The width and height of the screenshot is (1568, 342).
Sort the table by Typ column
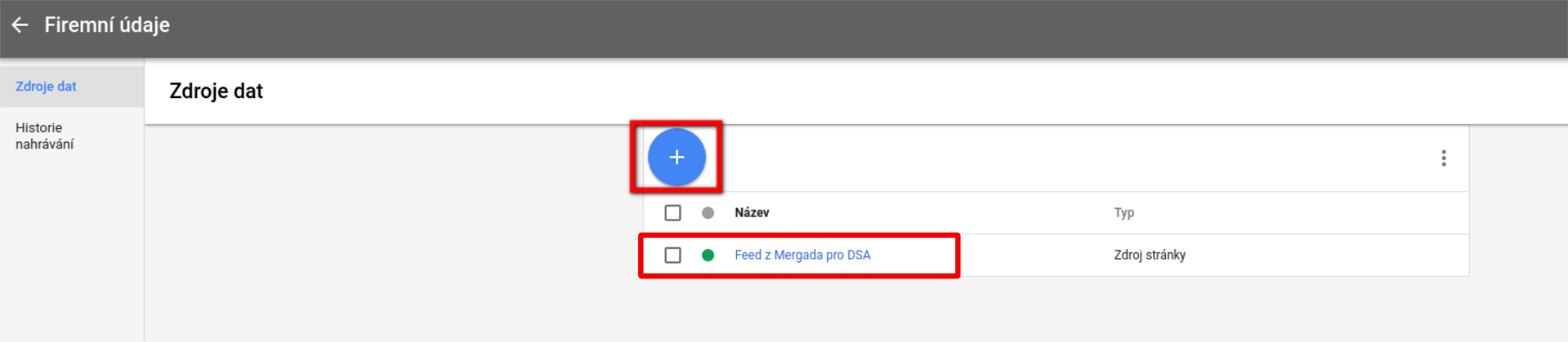click(x=1124, y=213)
